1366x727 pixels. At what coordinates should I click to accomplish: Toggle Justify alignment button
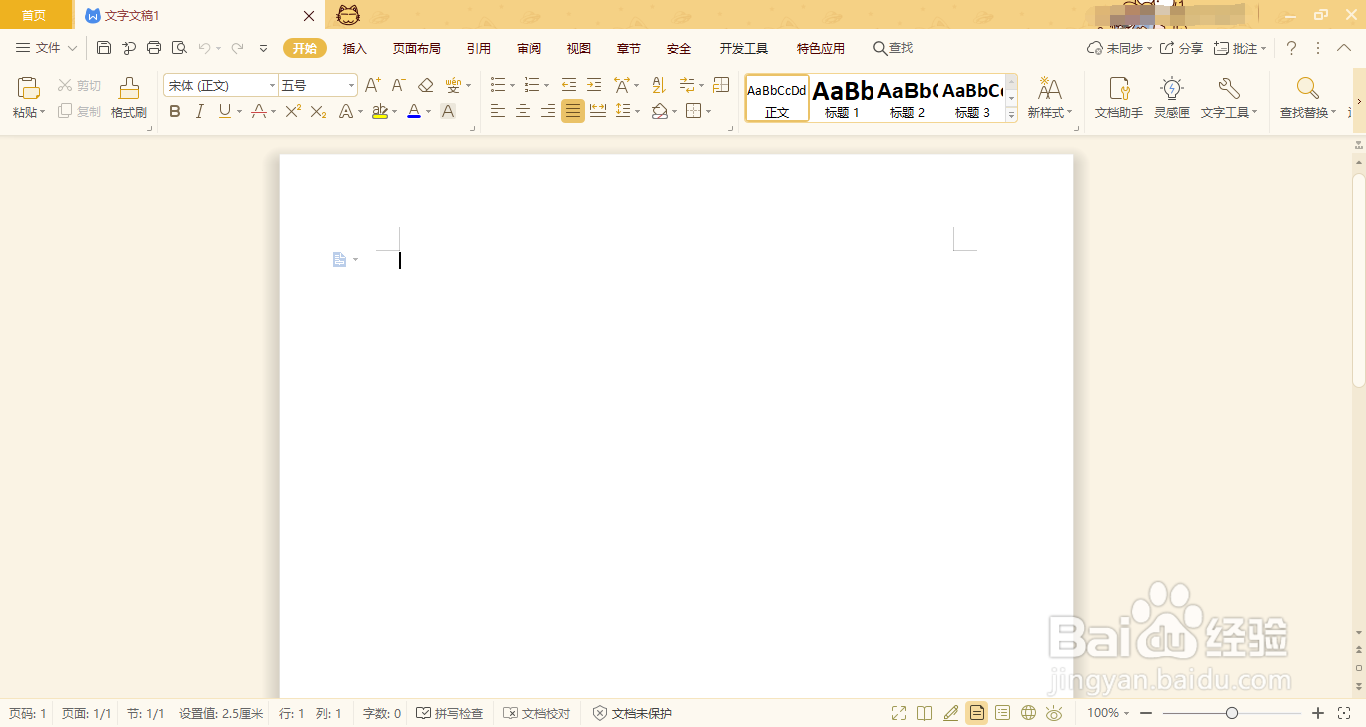pyautogui.click(x=572, y=112)
